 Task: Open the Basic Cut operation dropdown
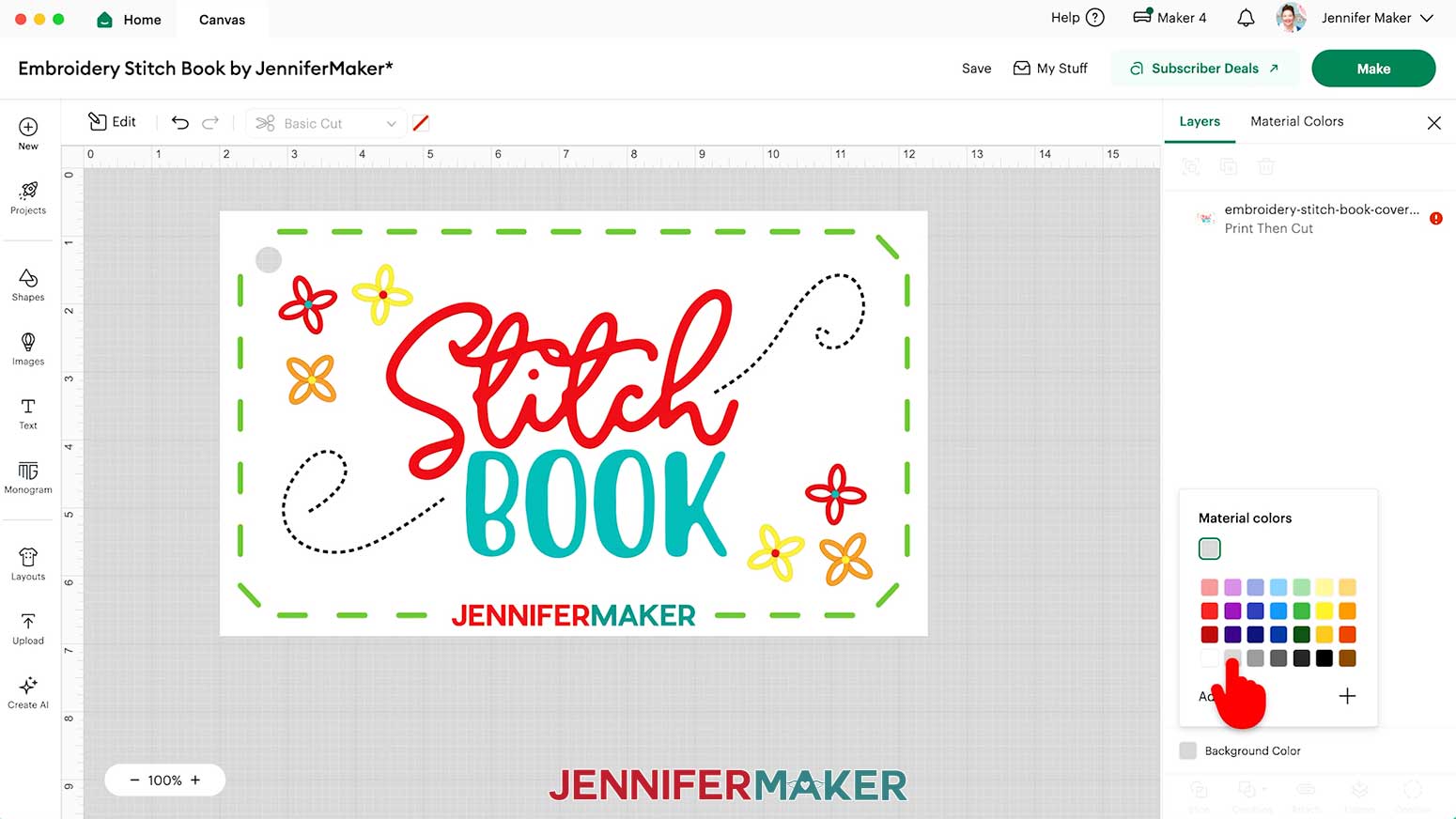click(325, 123)
